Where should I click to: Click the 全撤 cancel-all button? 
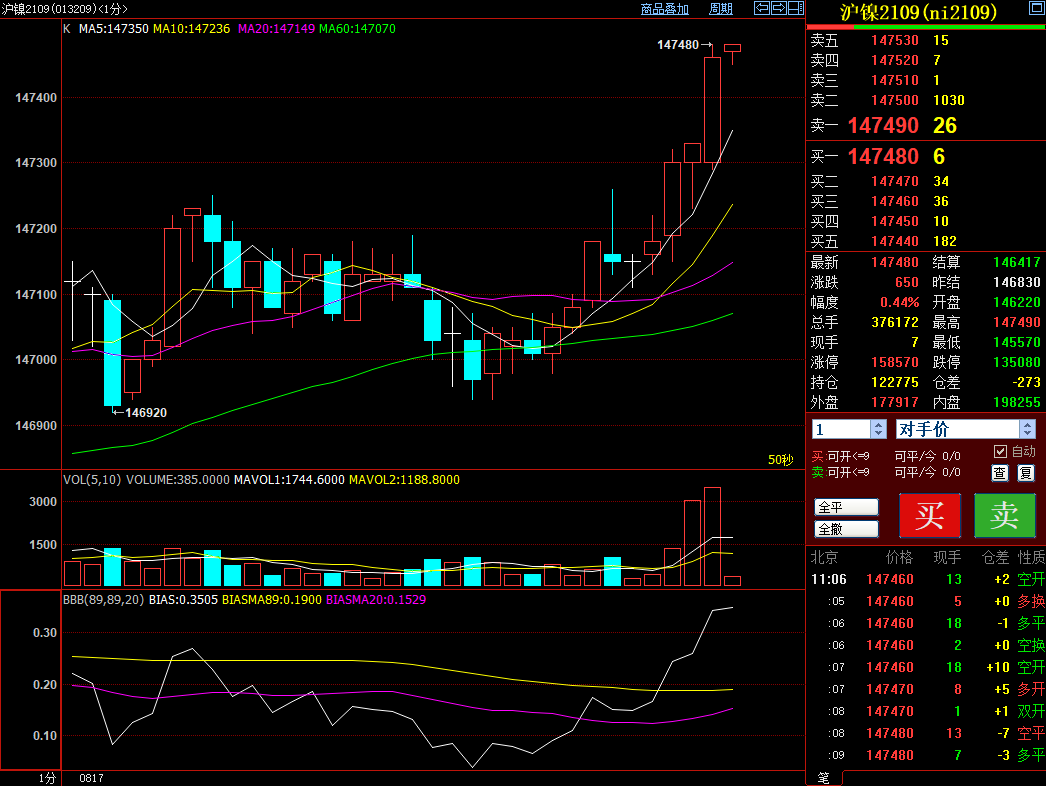tap(846, 529)
